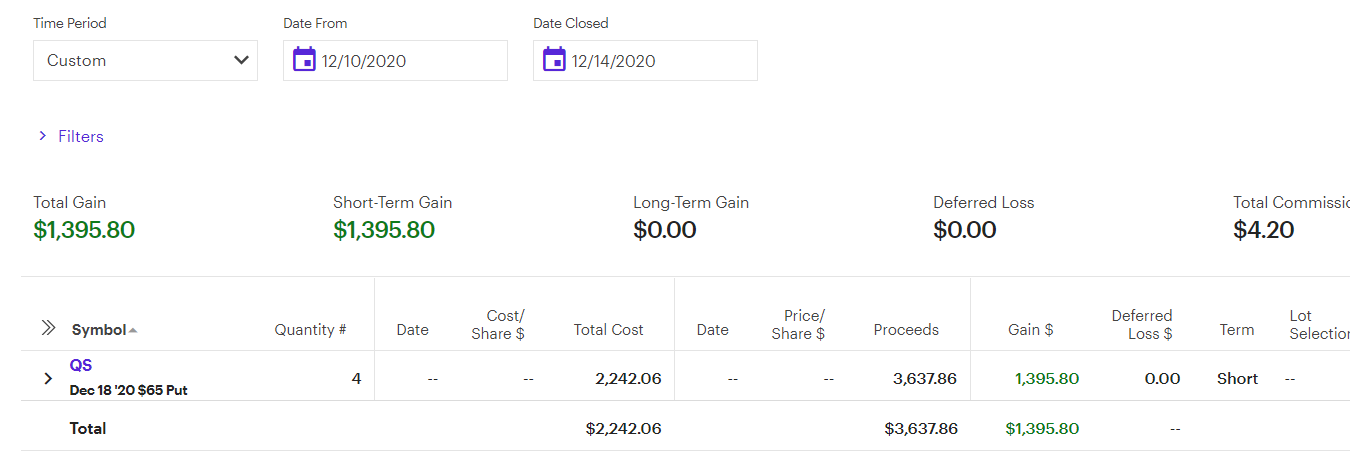Expand the QS position row
This screenshot has width=1350, height=454.
(47, 378)
